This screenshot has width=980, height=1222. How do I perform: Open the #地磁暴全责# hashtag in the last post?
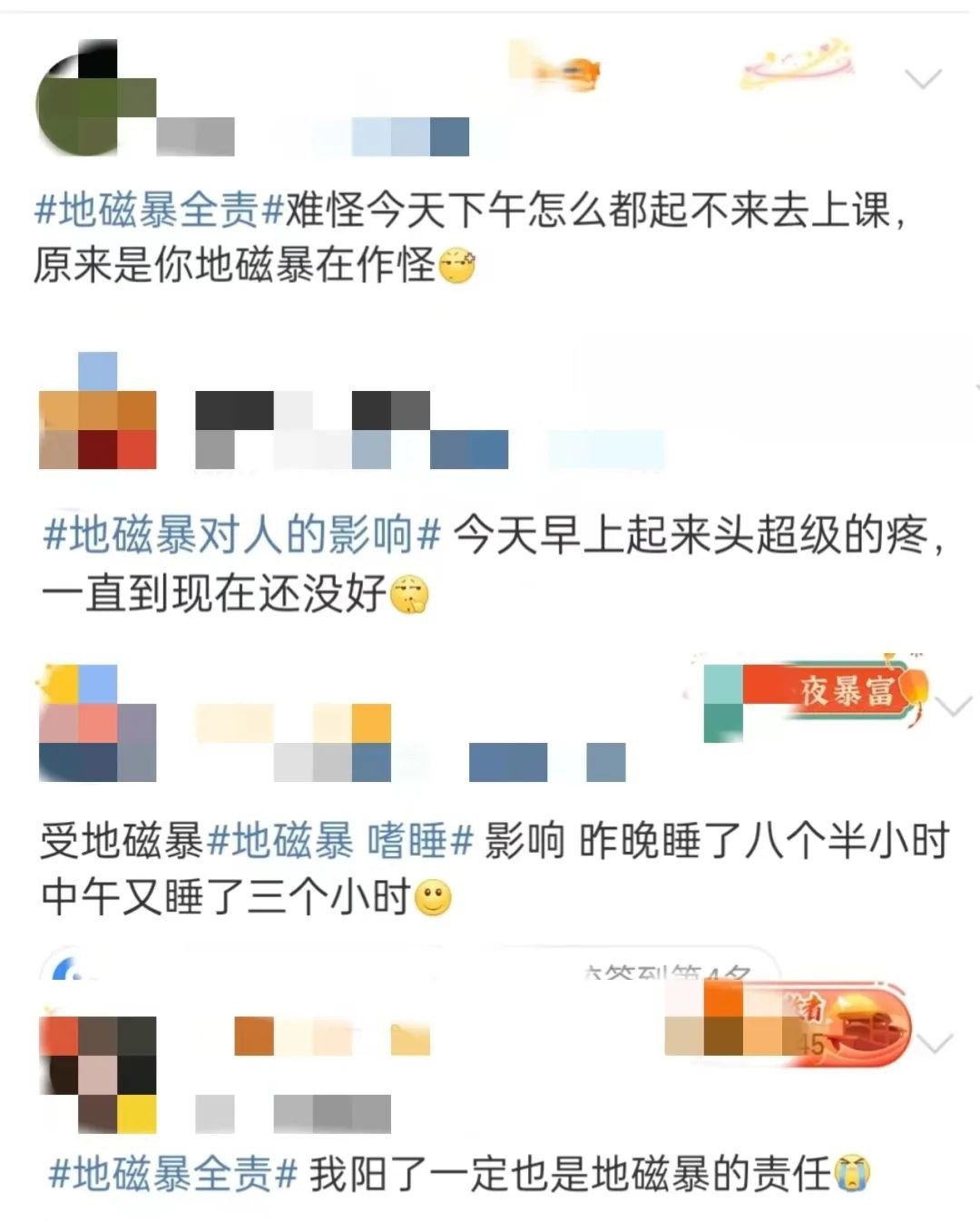tap(172, 1175)
